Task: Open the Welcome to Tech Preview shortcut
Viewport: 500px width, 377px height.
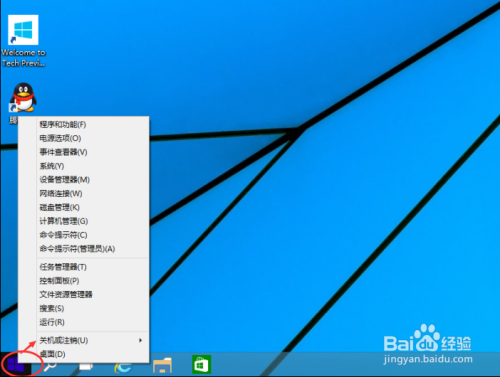Action: pos(23,41)
